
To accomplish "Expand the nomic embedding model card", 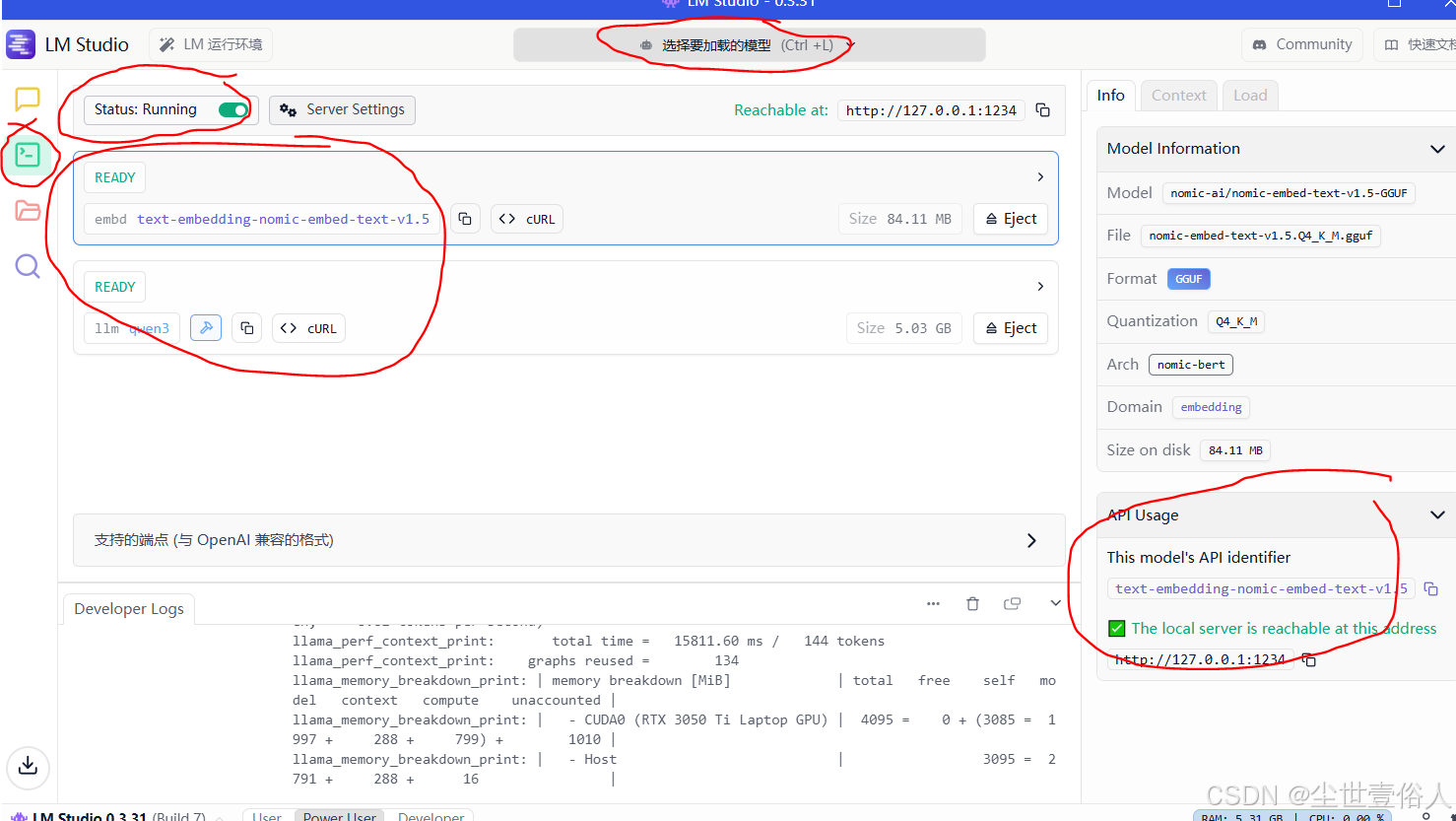I will click(x=1040, y=177).
